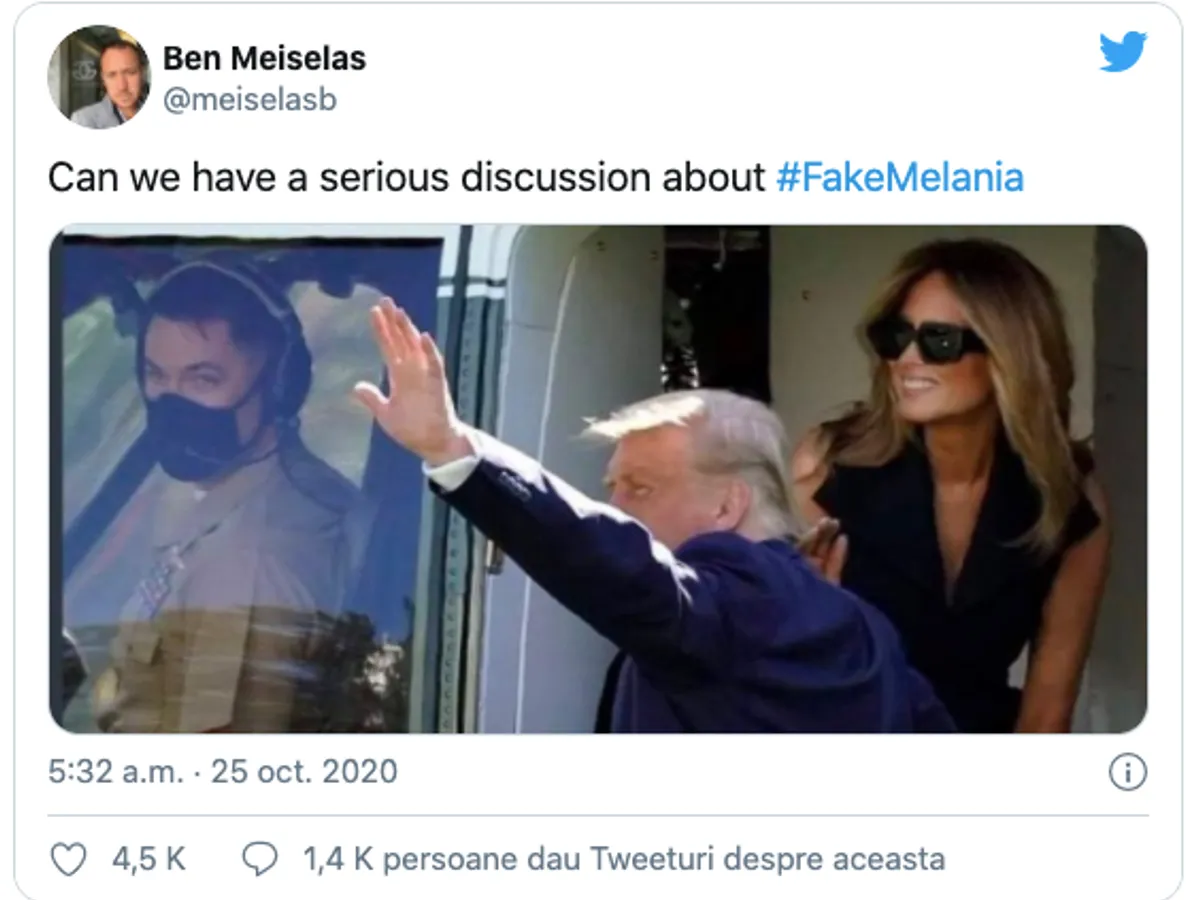Like the tweet with the heart icon

point(68,859)
